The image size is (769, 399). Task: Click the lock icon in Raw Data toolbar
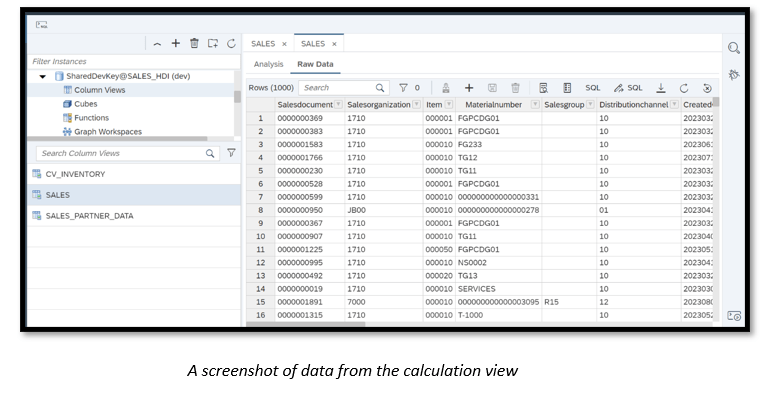click(x=445, y=88)
